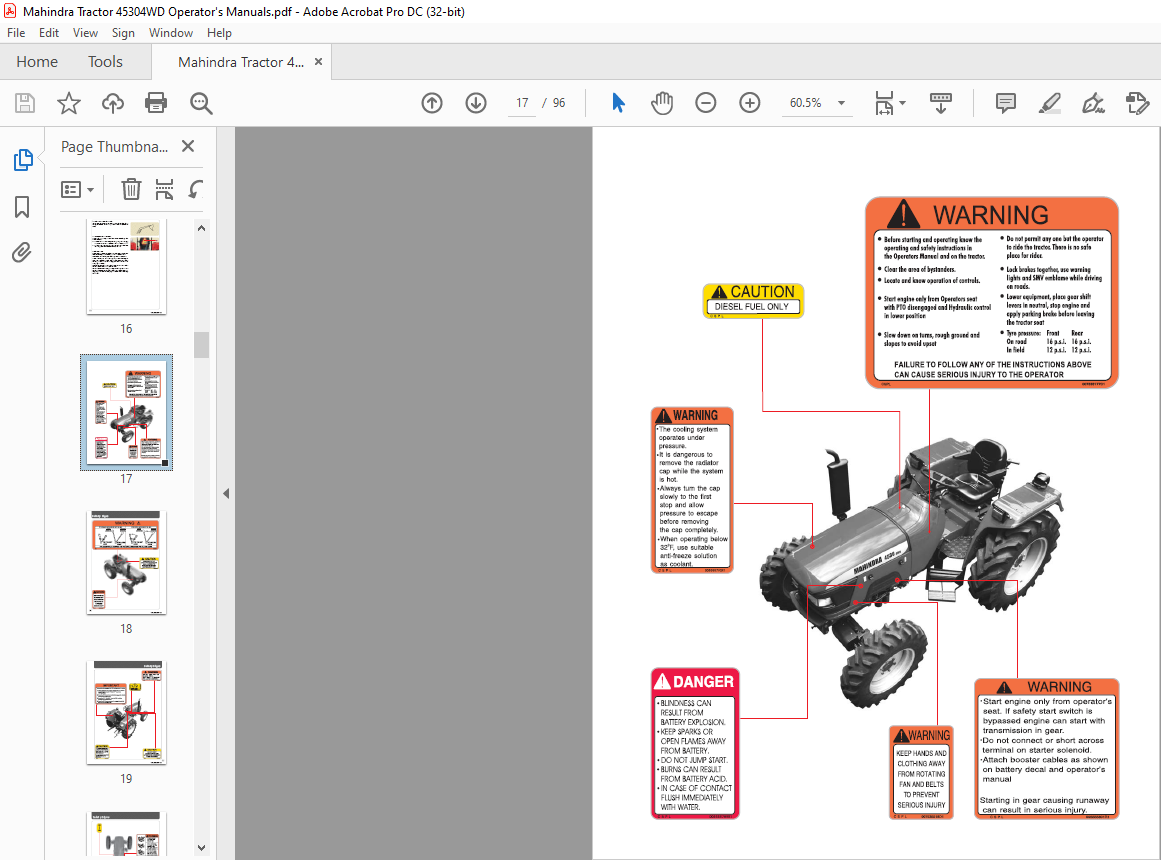Go to next page arrow
Image resolution: width=1161 pixels, height=860 pixels.
coord(476,103)
